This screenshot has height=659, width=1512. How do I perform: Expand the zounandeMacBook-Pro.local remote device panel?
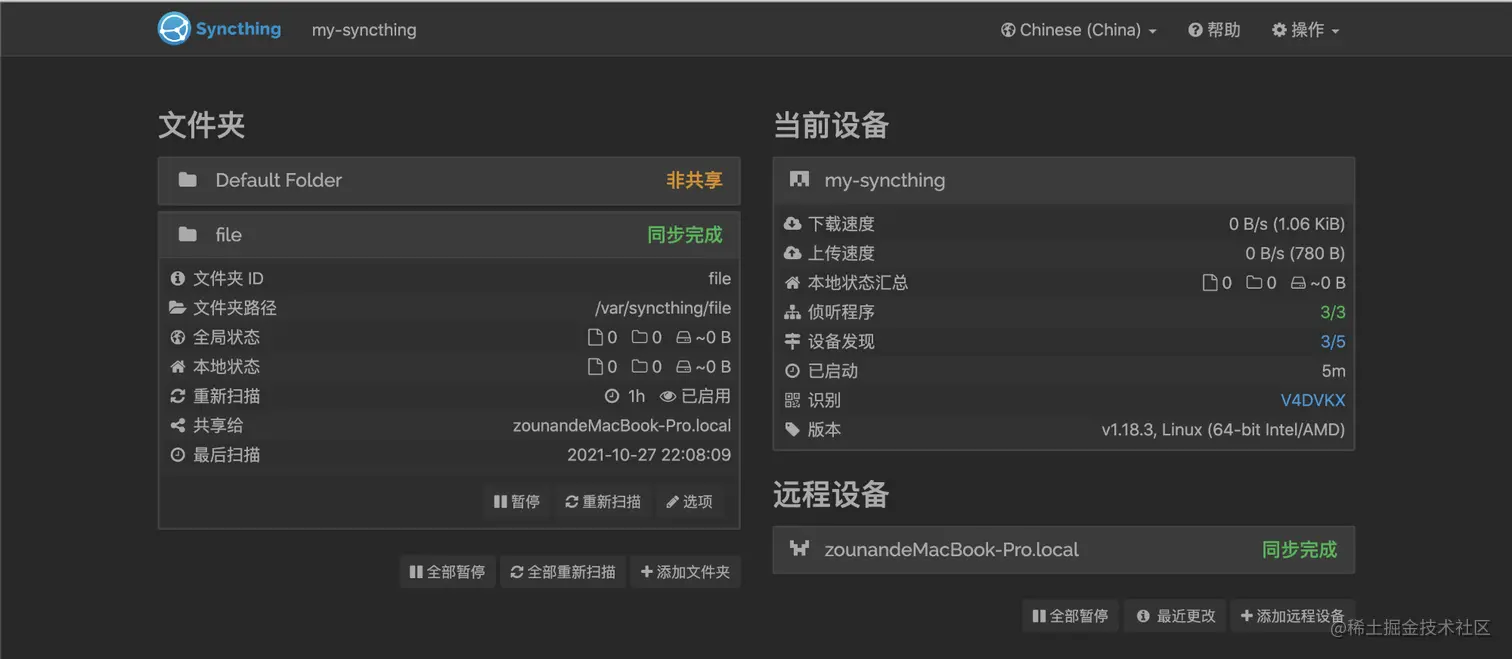(x=1064, y=549)
